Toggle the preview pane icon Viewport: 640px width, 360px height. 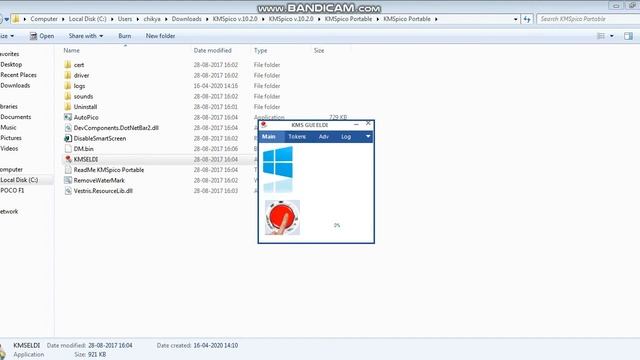[x=628, y=36]
